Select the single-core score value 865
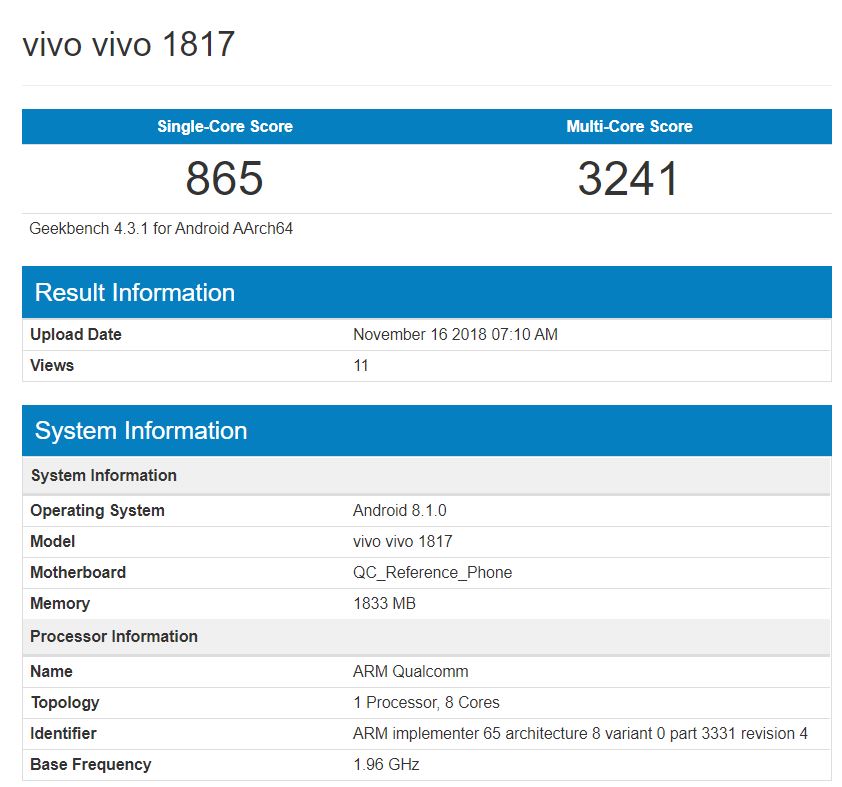Viewport: 842px width, 787px height. (224, 178)
